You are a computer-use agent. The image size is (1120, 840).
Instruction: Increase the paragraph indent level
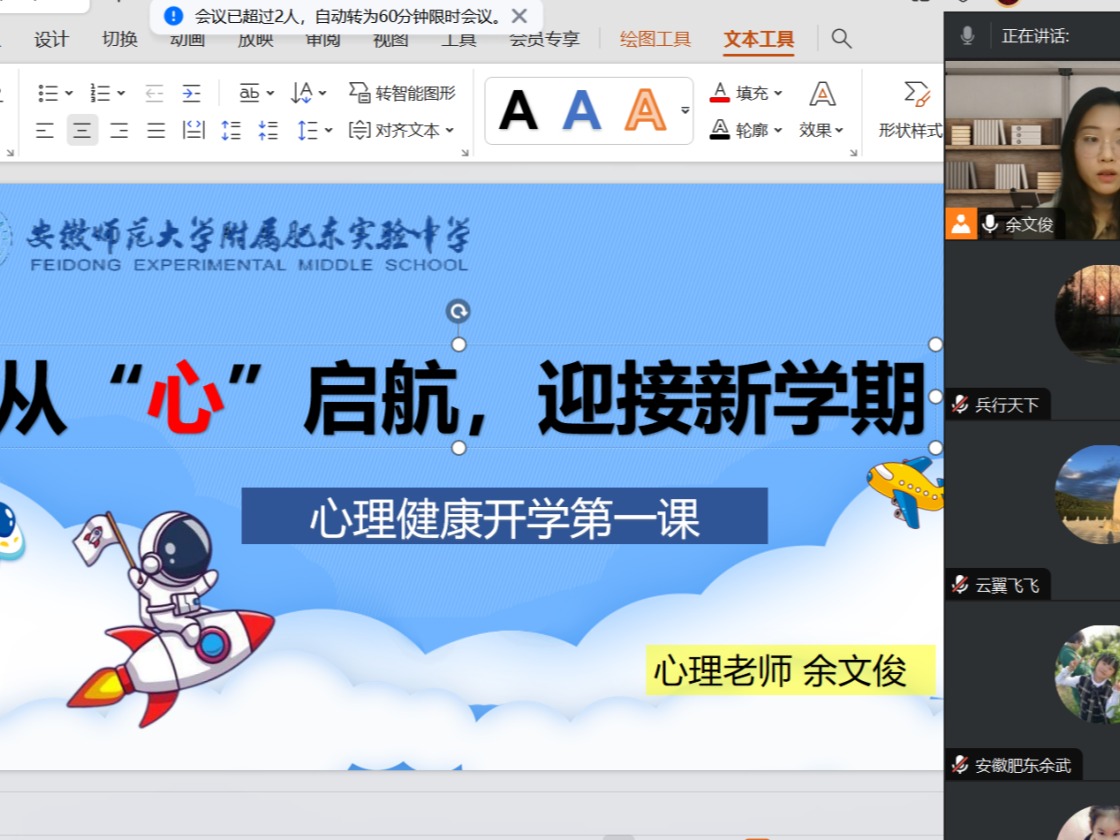coord(191,94)
